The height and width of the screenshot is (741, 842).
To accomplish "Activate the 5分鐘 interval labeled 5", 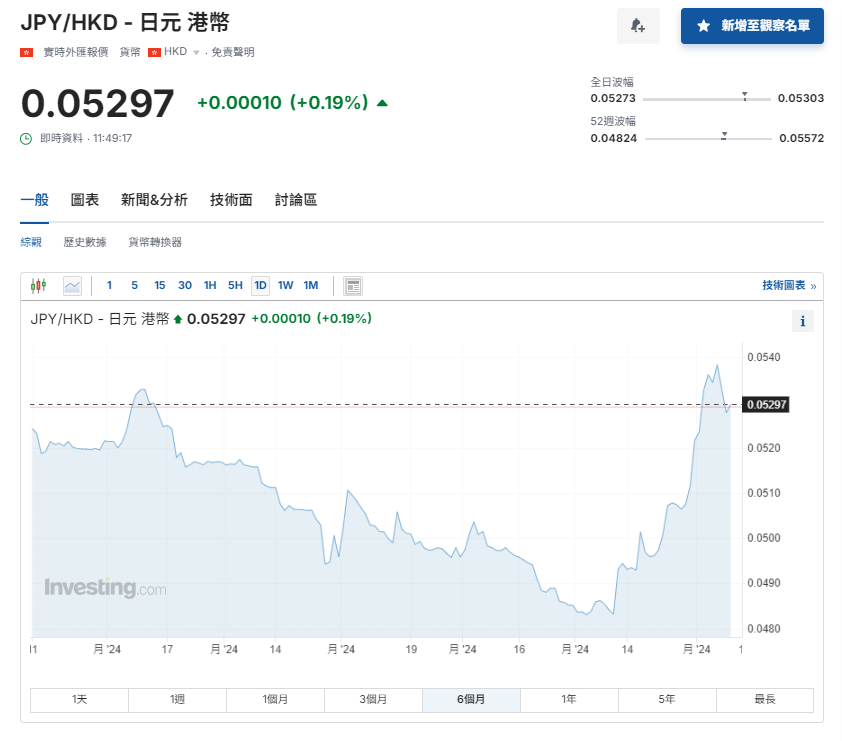I will coord(133,285).
